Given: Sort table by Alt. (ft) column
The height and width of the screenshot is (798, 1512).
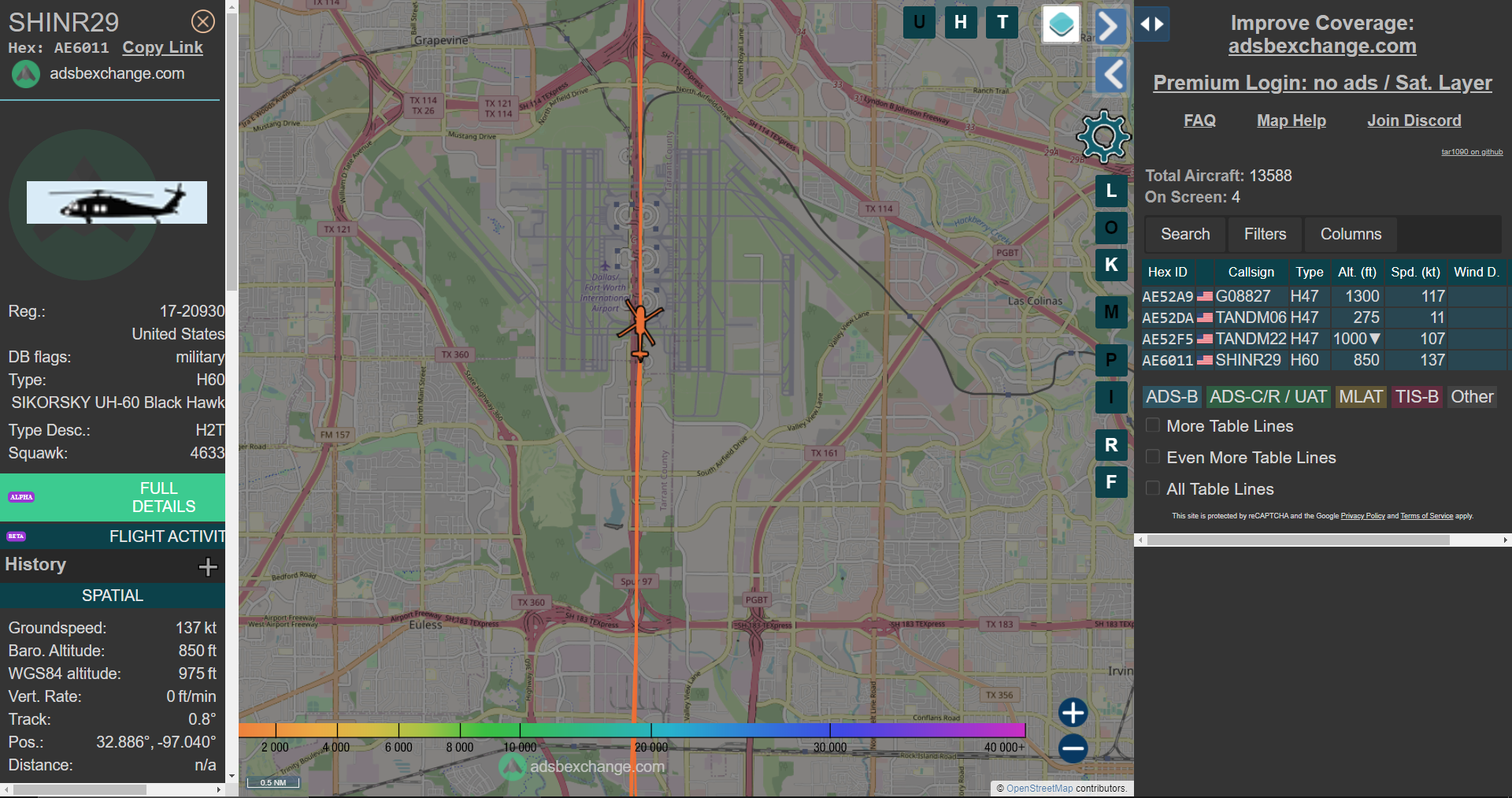Looking at the screenshot, I should 1357,272.
